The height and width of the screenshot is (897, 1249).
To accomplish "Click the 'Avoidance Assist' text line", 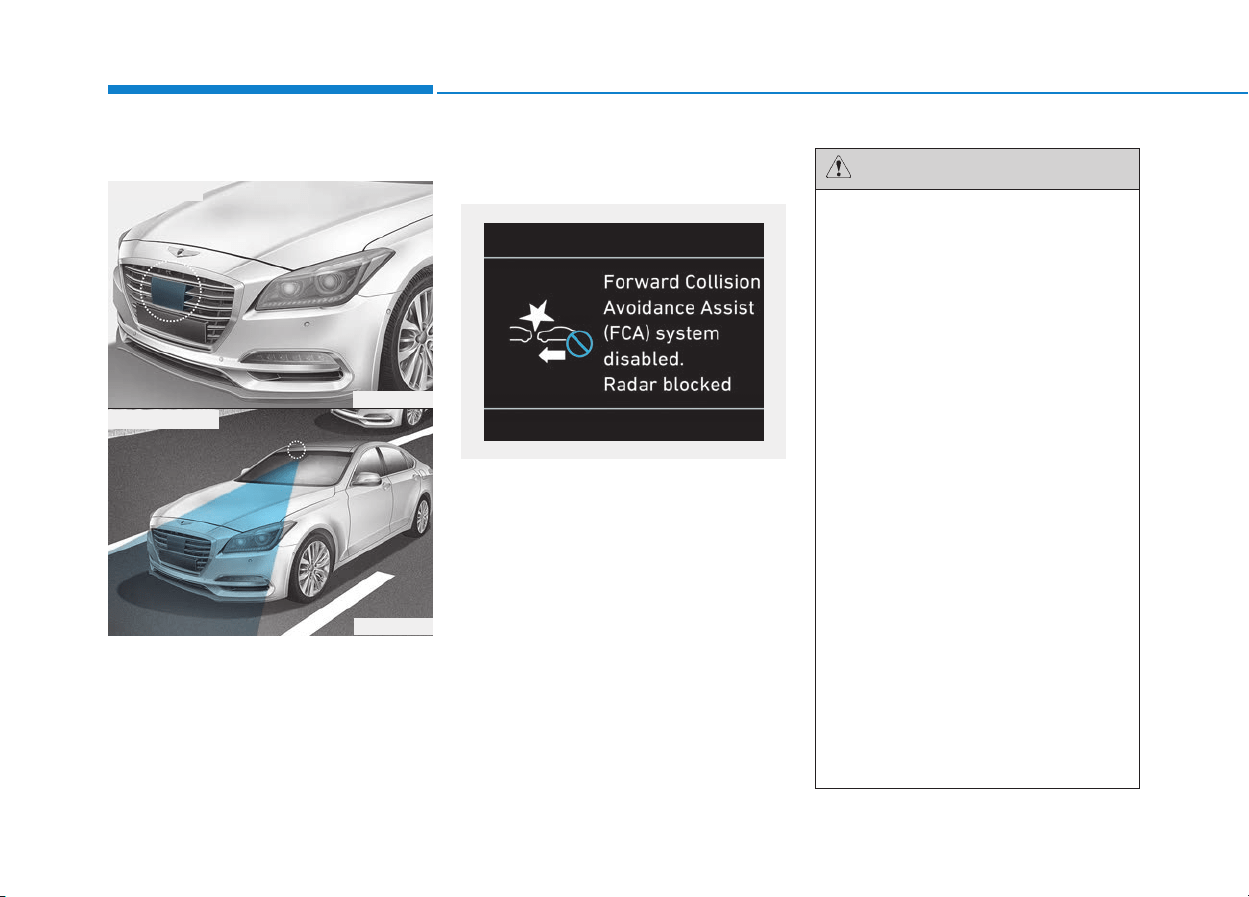I will 679,307.
